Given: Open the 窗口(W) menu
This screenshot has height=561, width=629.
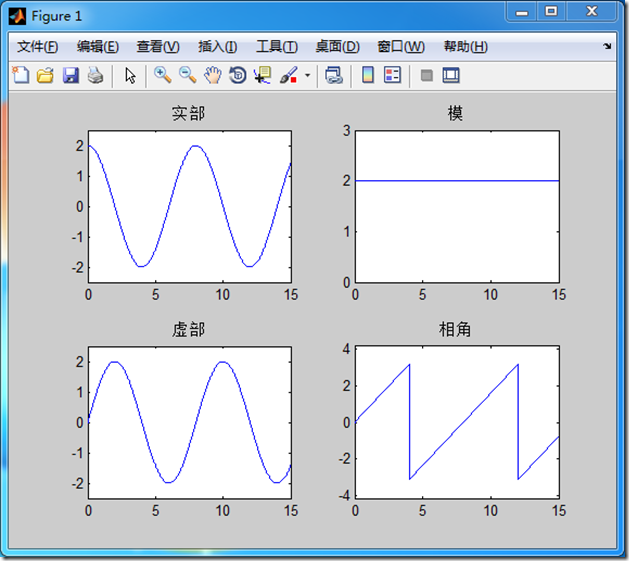Looking at the screenshot, I should (401, 47).
